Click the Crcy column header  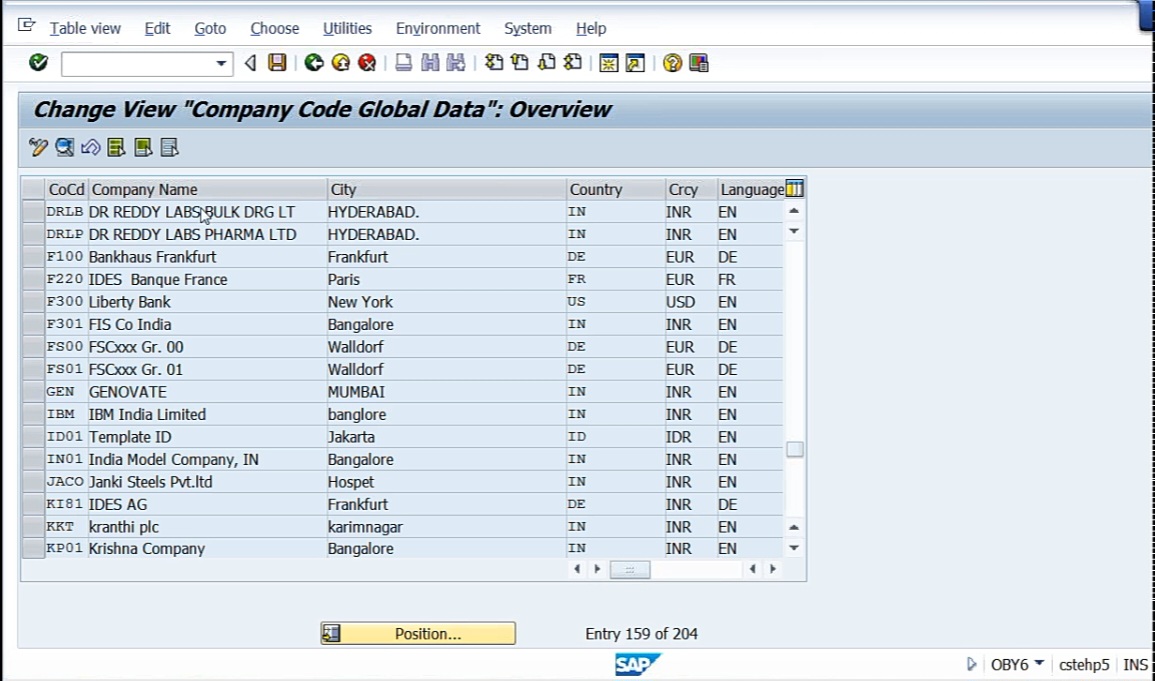tap(691, 189)
